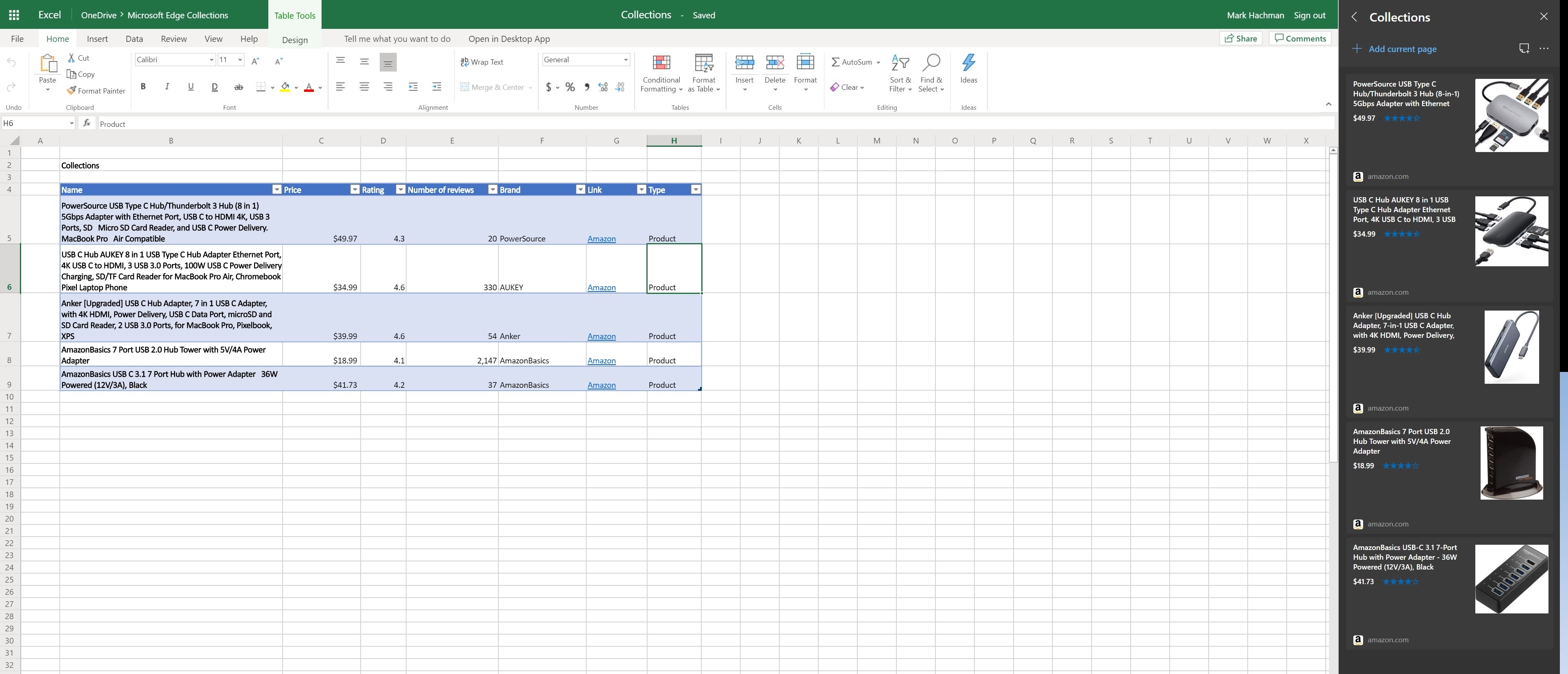Open the Anker USB C Hub thumbnail

(x=1511, y=347)
